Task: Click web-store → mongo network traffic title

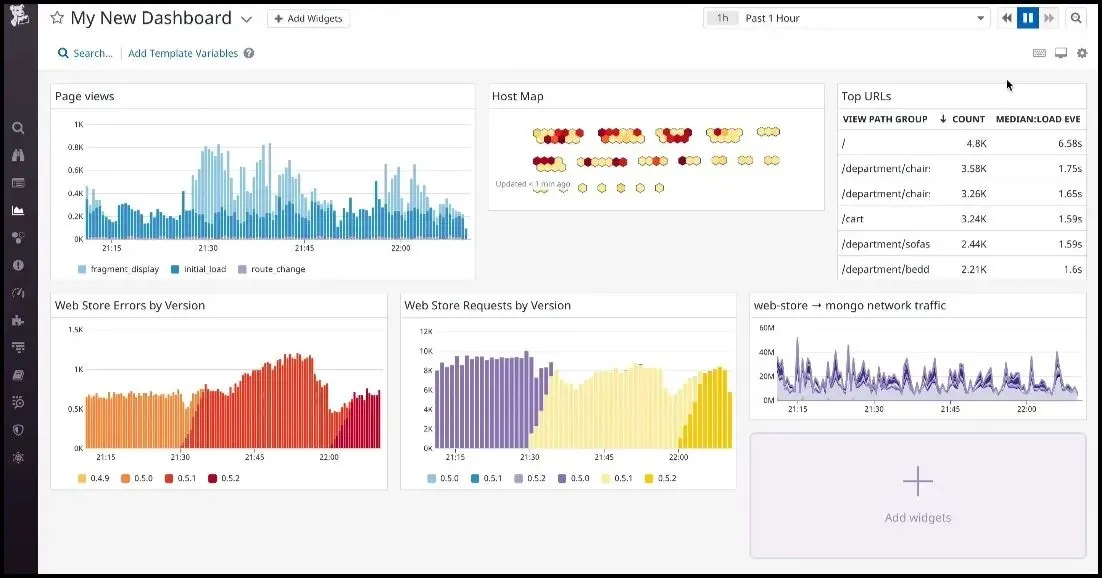Action: (850, 305)
